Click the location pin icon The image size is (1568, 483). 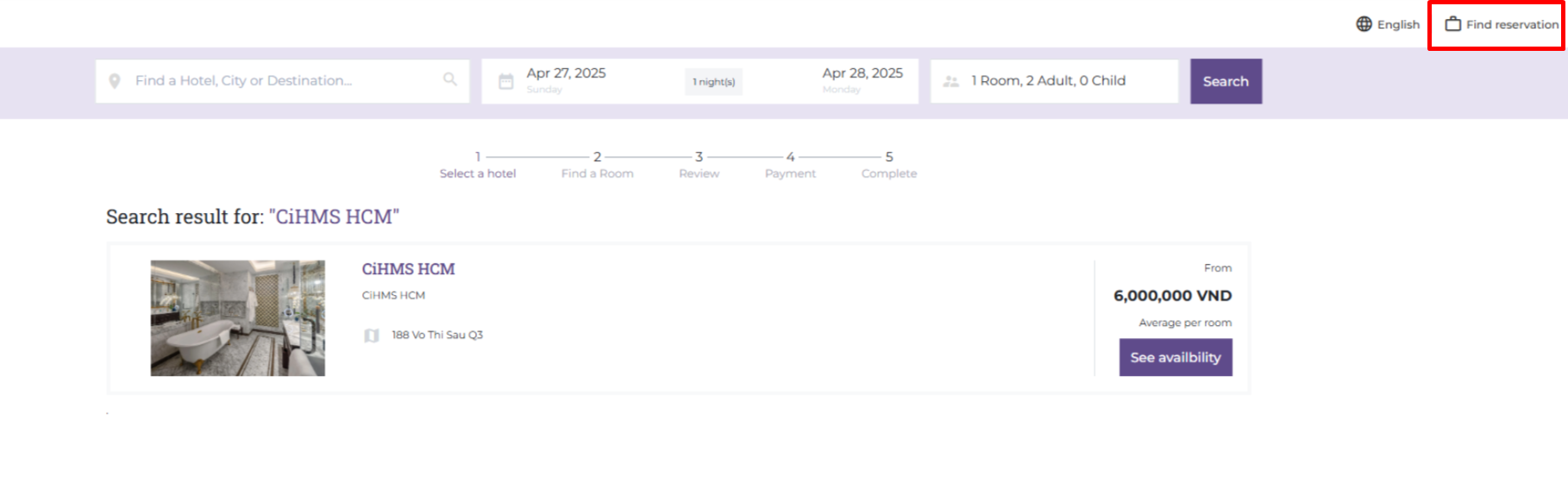[115, 81]
